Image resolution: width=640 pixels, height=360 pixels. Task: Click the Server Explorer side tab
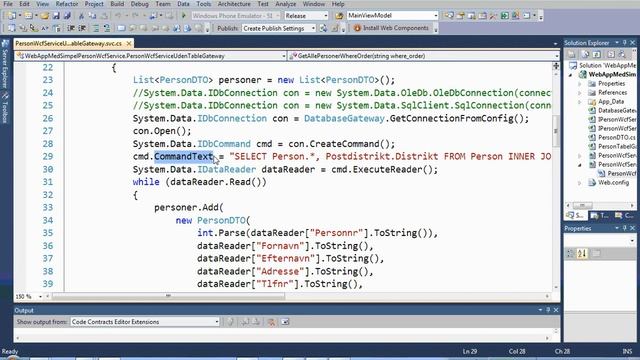pyautogui.click(x=5, y=63)
